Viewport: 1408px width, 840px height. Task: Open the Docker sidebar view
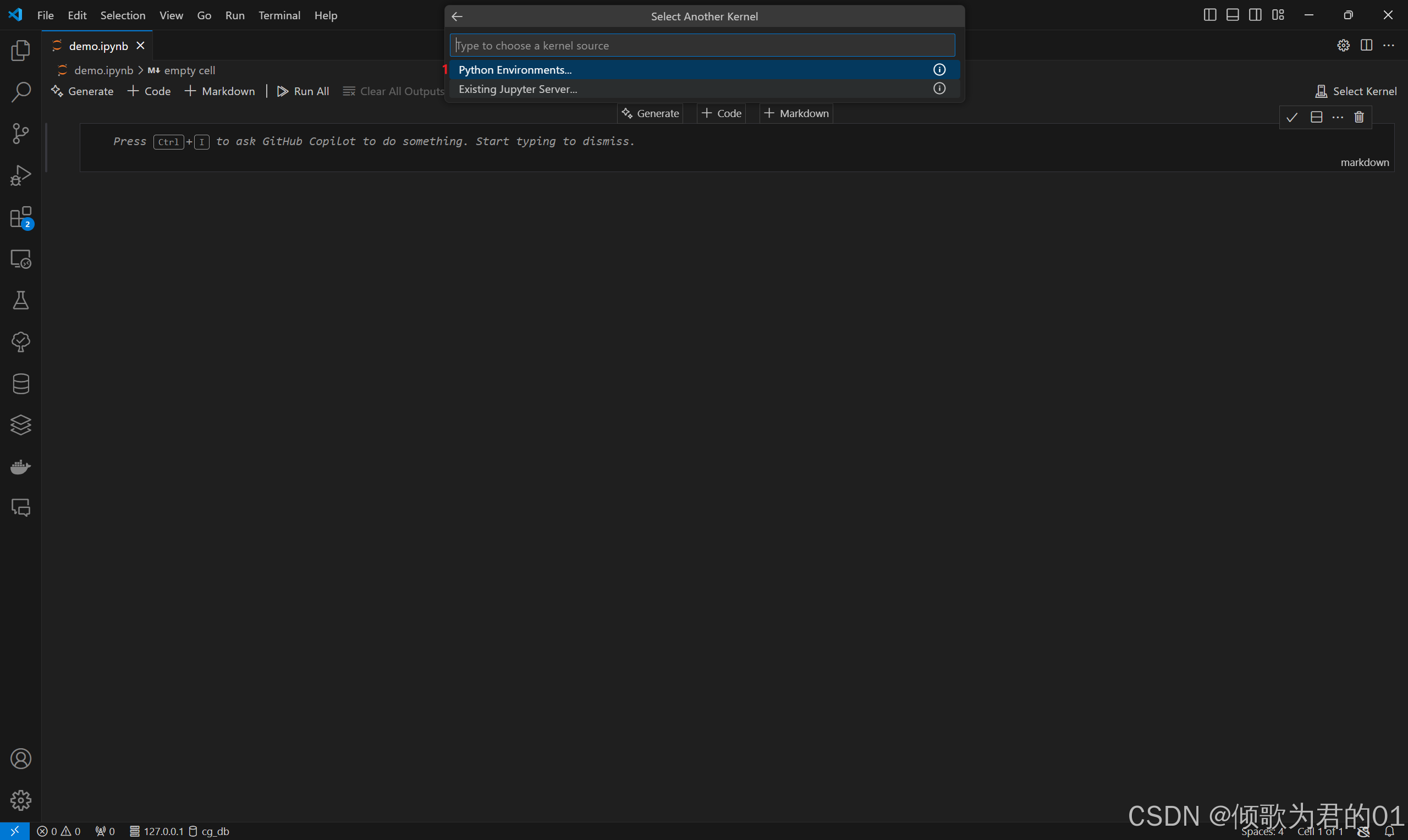click(20, 466)
